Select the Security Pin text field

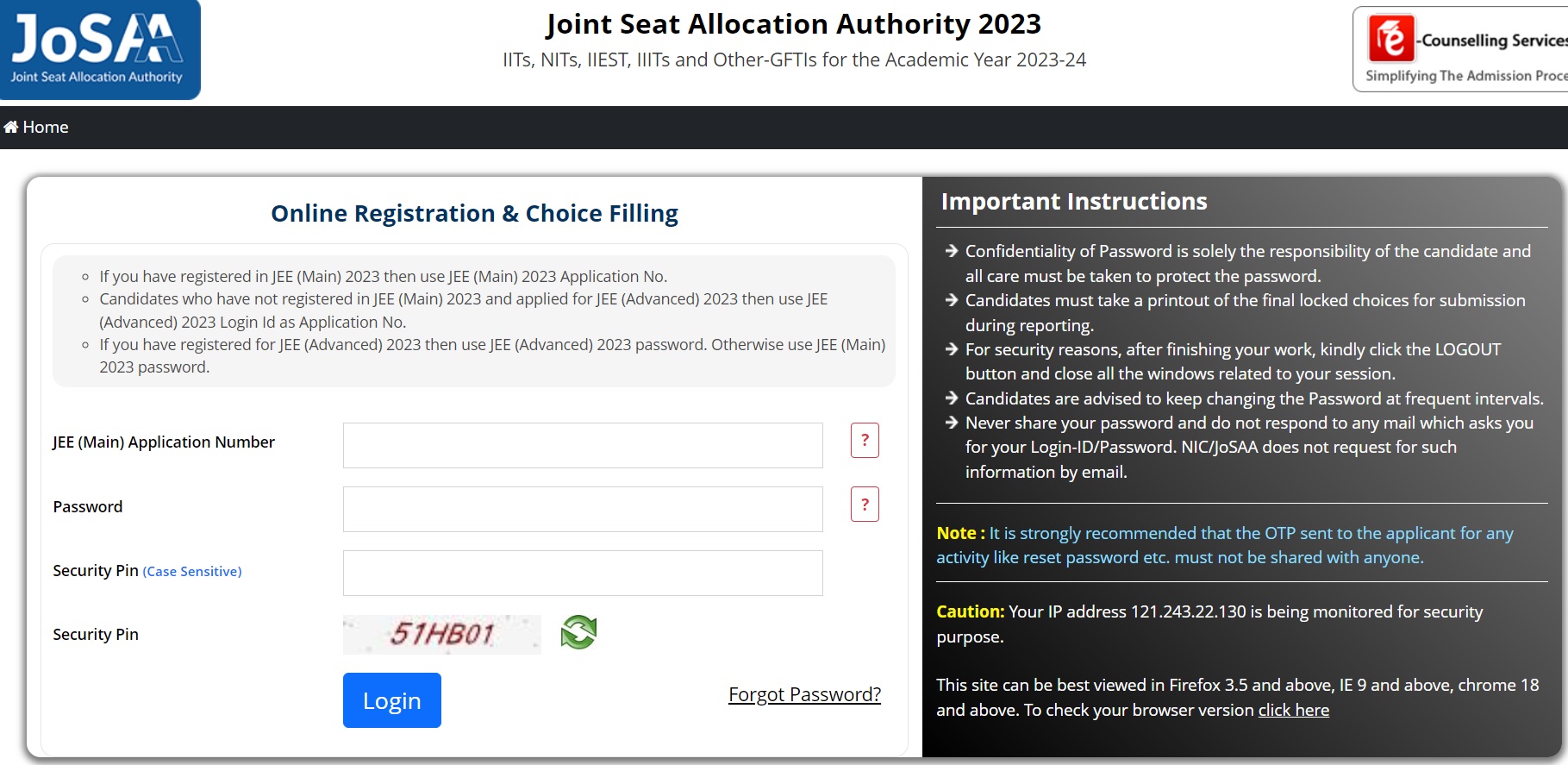[x=583, y=573]
